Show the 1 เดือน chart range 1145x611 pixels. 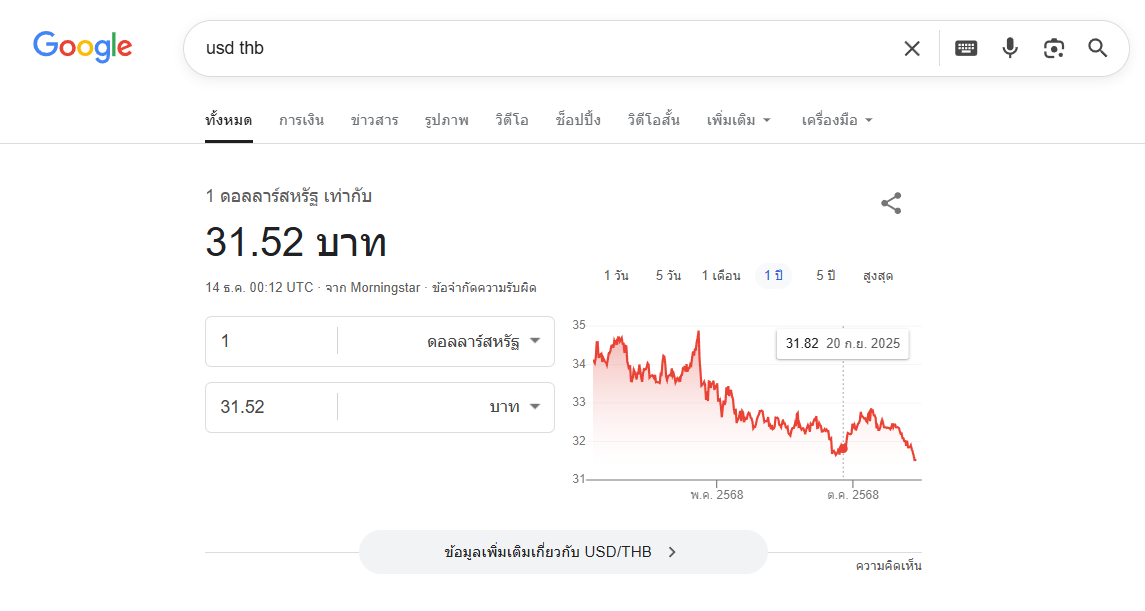(x=721, y=276)
